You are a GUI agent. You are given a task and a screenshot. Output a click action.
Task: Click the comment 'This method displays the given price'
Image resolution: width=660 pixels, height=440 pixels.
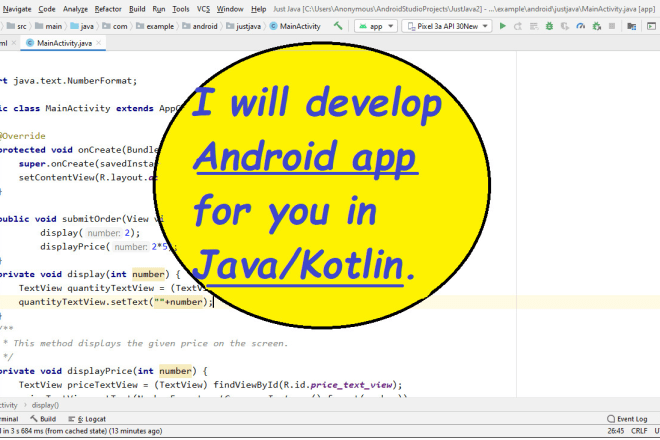pyautogui.click(x=150, y=343)
